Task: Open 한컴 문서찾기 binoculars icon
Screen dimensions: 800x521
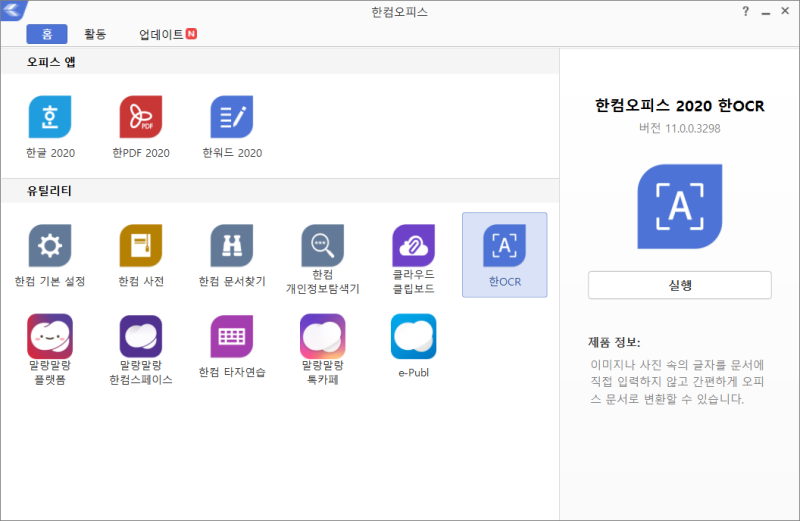Action: (x=232, y=245)
